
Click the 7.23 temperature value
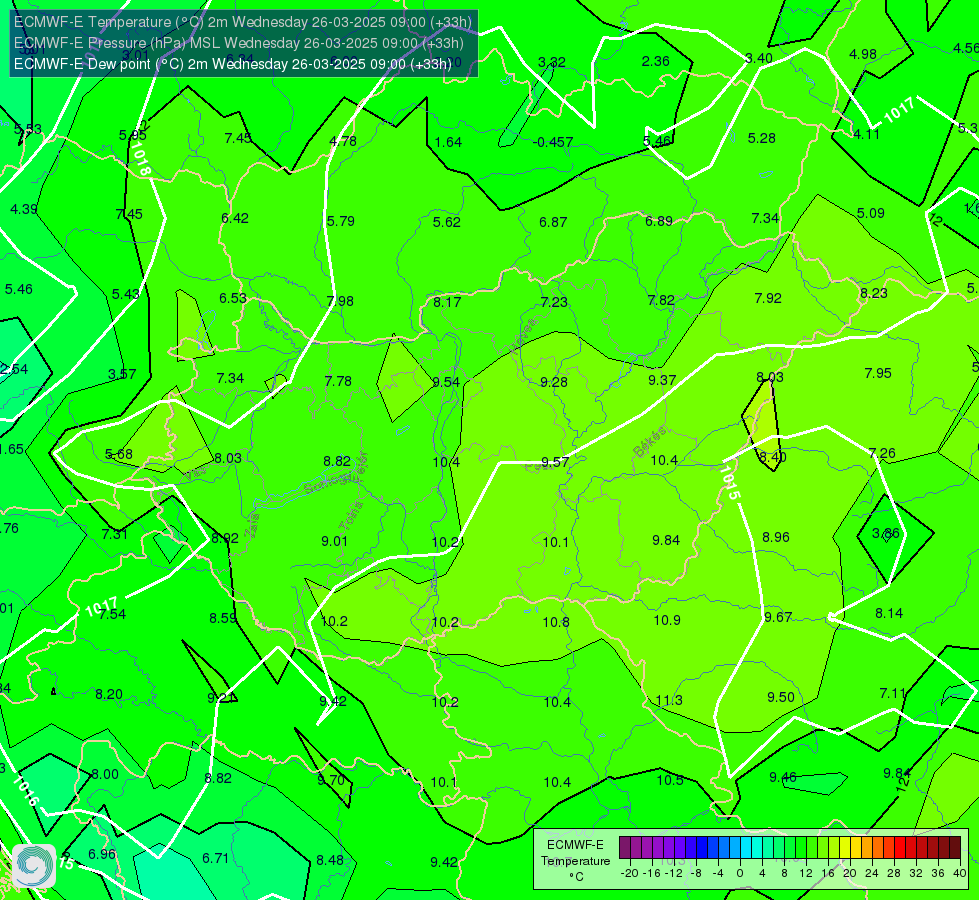point(554,302)
